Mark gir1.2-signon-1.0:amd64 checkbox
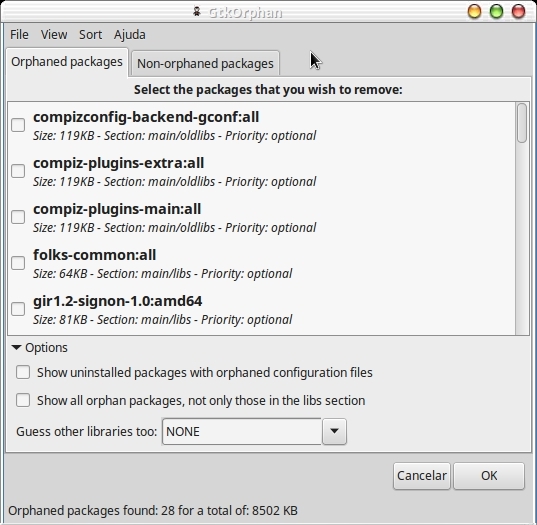The height and width of the screenshot is (525, 537). 18,309
